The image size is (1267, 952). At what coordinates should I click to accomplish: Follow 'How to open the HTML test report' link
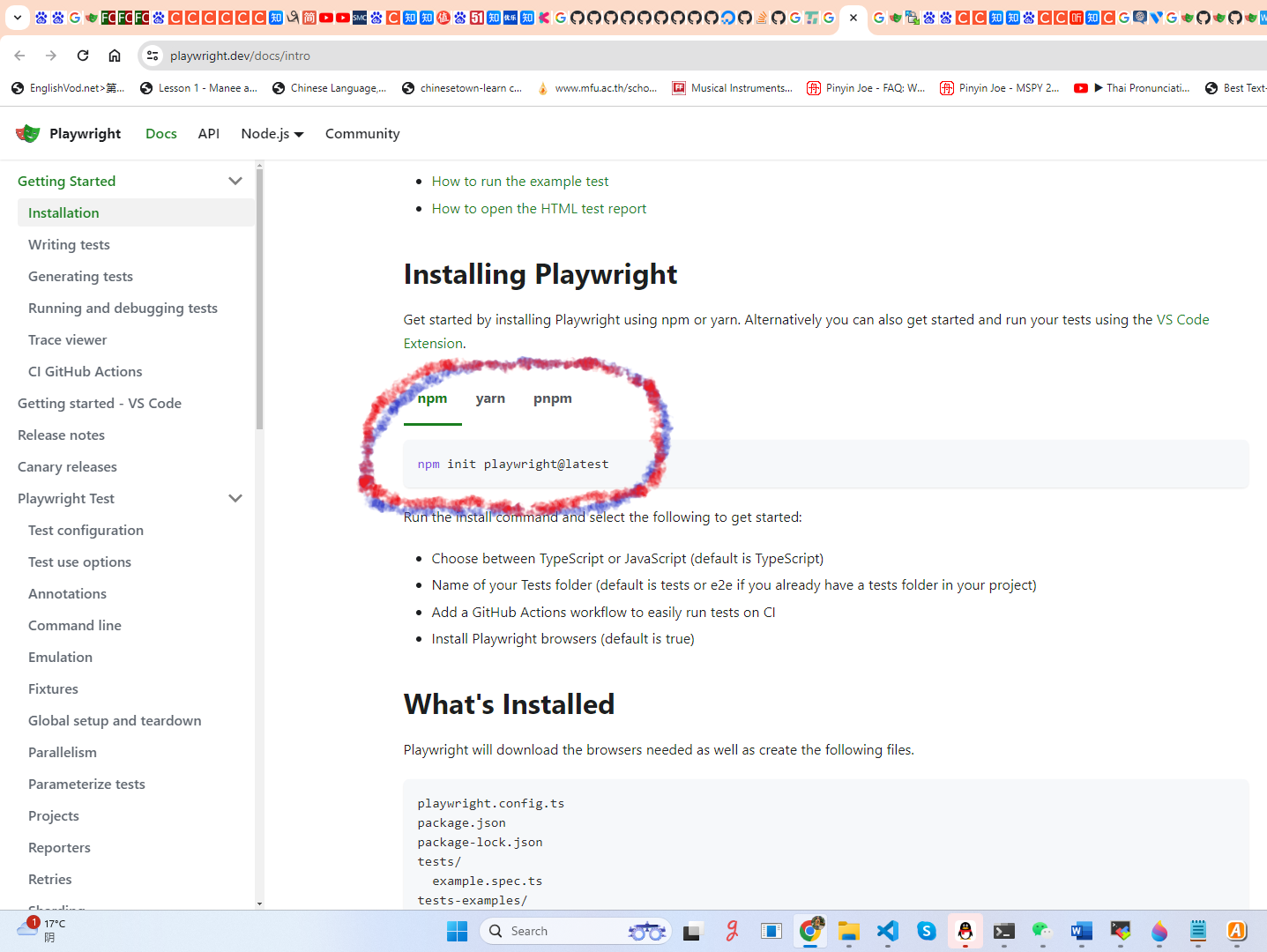coord(539,208)
